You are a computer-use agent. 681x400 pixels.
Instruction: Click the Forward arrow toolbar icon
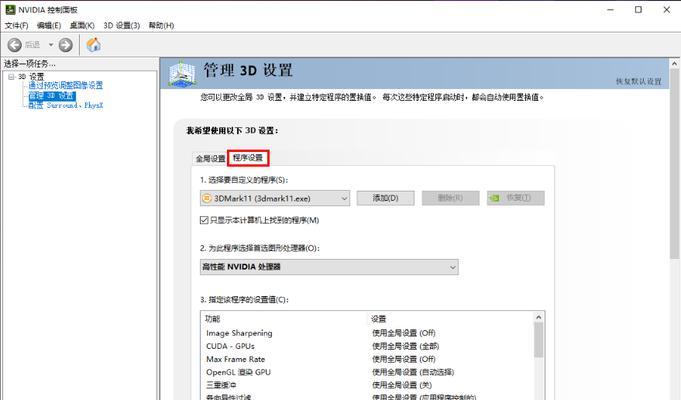click(x=66, y=45)
